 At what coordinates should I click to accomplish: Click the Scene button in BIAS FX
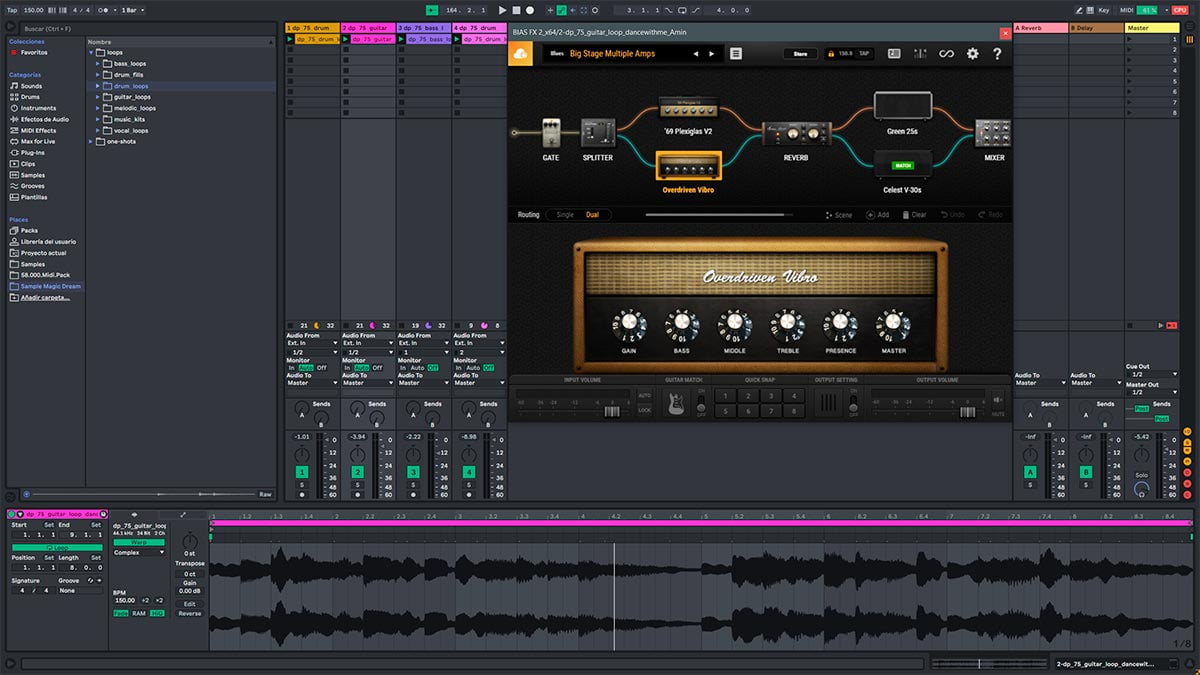point(839,215)
